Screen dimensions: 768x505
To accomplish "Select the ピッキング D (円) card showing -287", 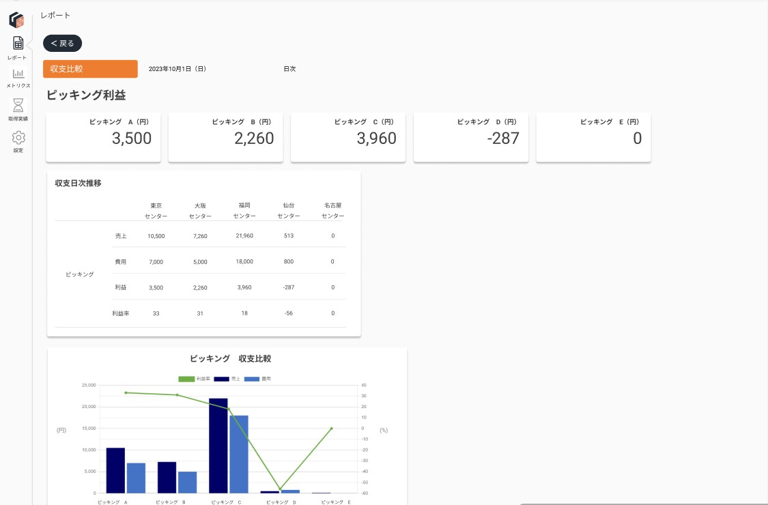I will [x=471, y=137].
